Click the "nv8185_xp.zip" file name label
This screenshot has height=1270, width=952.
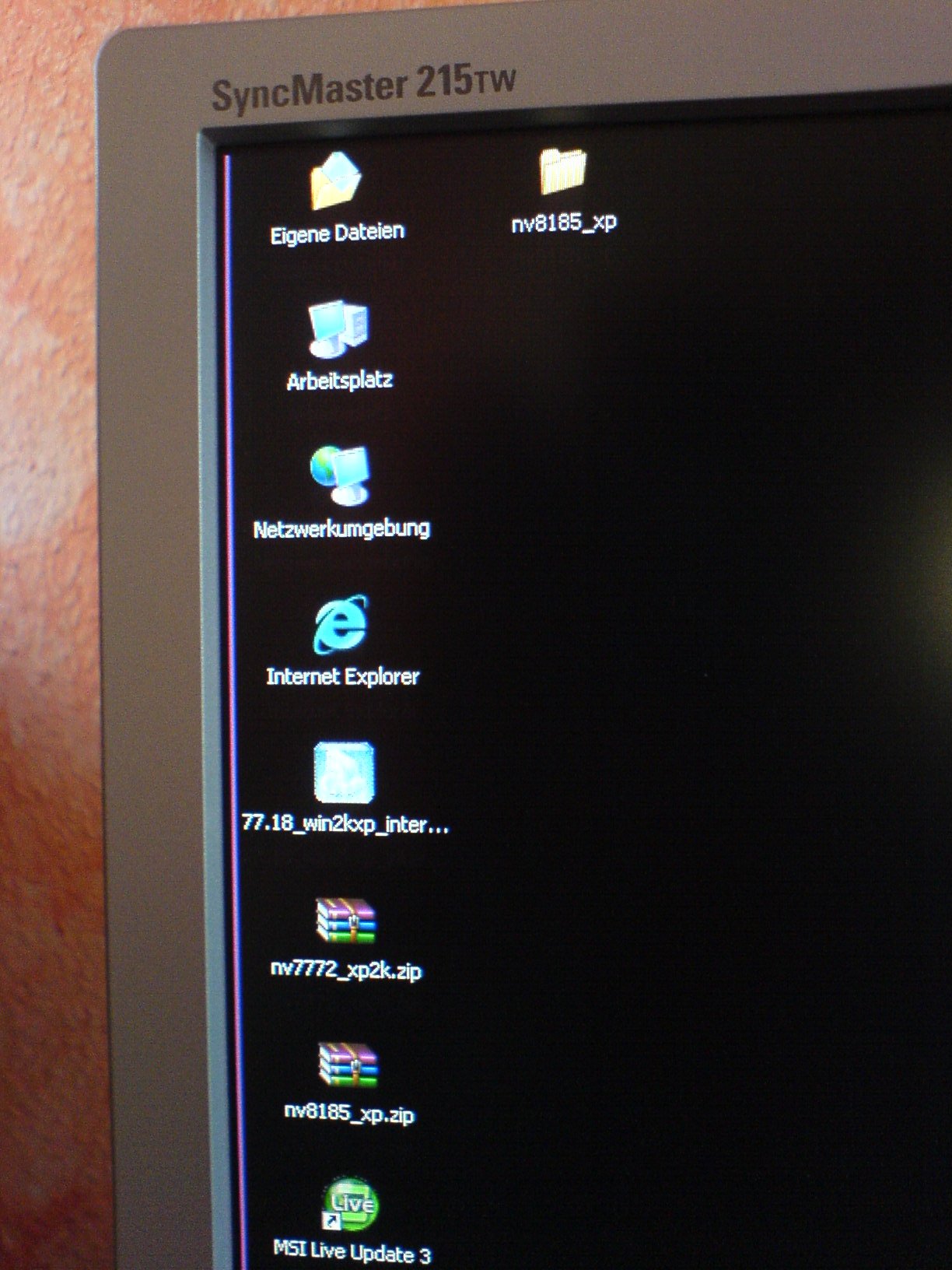[348, 1113]
